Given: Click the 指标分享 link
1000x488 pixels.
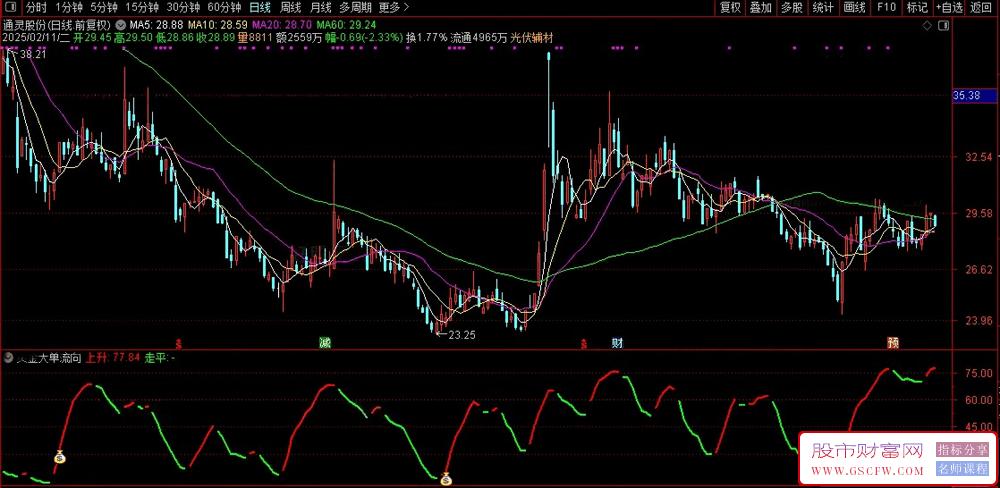Looking at the screenshot, I should click(962, 450).
